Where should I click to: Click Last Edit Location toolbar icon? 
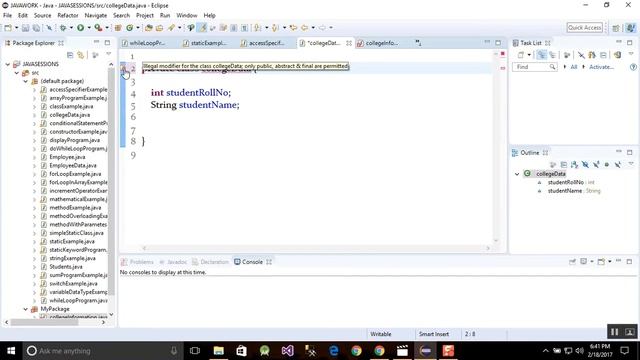[293, 28]
